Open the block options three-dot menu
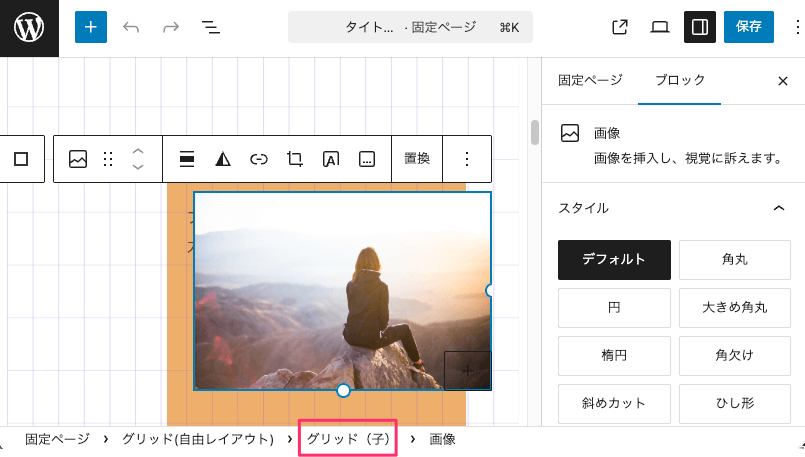Screen dimensions: 805x457 (x=466, y=159)
